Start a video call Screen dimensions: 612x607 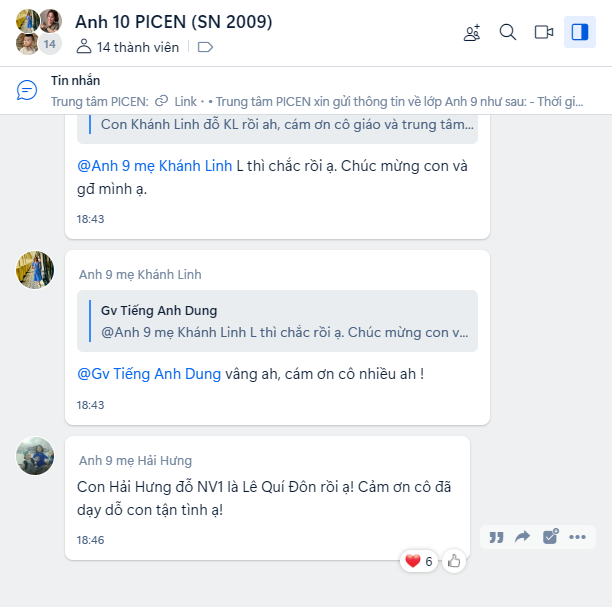[544, 32]
